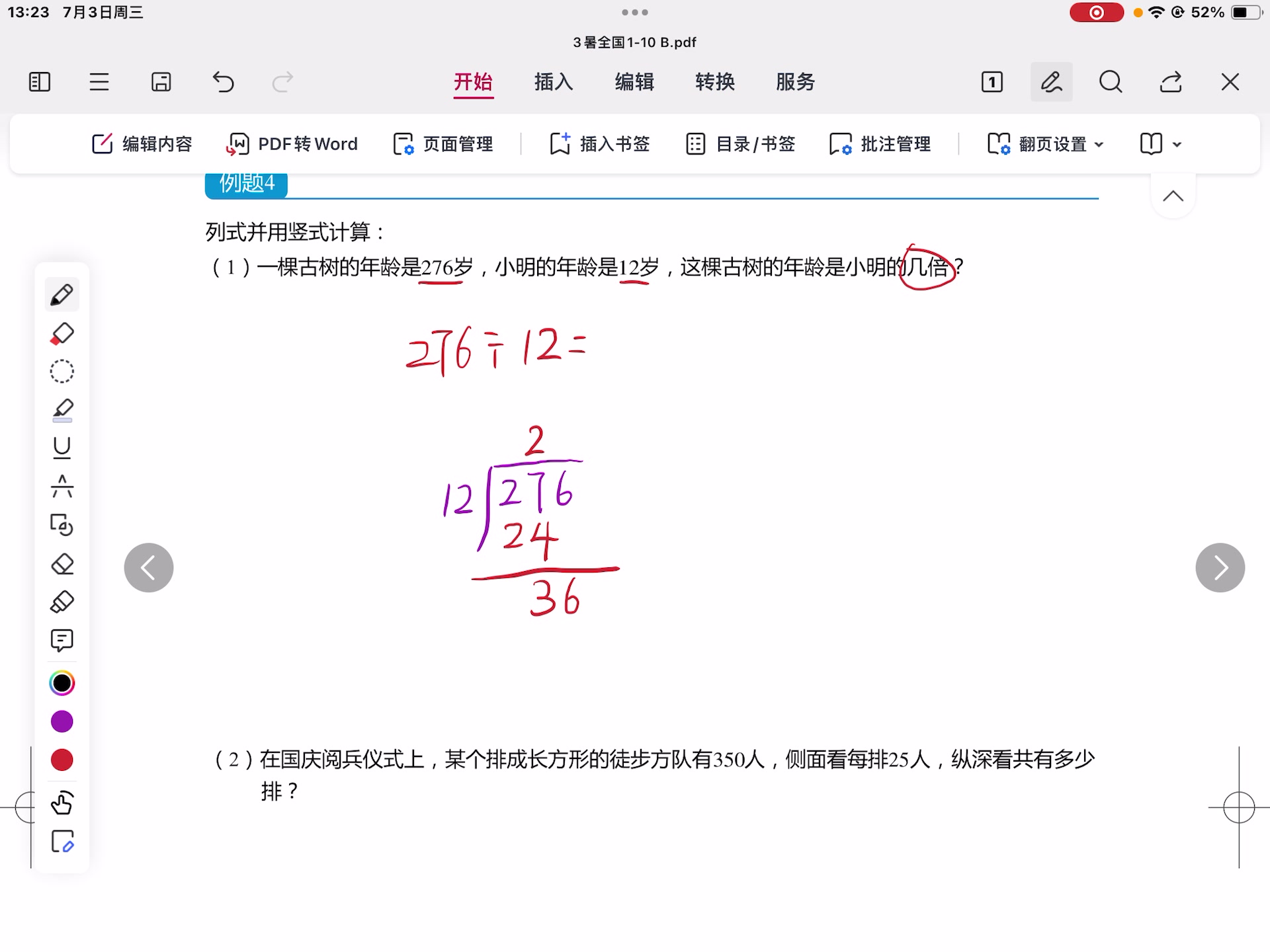The height and width of the screenshot is (952, 1270).
Task: Switch to the 插入 tab
Action: coord(554,82)
